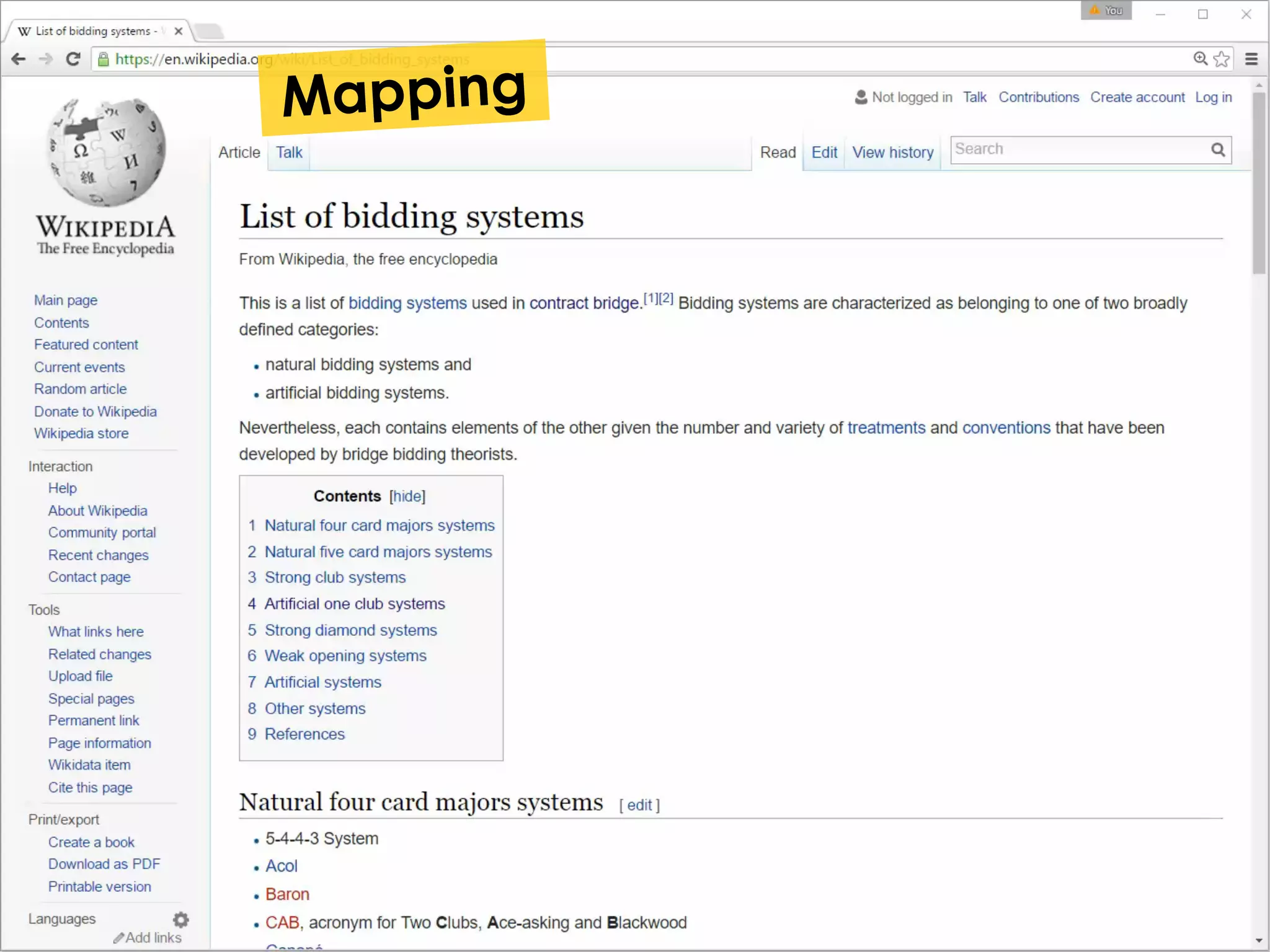Click the browser back arrow
The width and height of the screenshot is (1270, 952).
coord(19,59)
